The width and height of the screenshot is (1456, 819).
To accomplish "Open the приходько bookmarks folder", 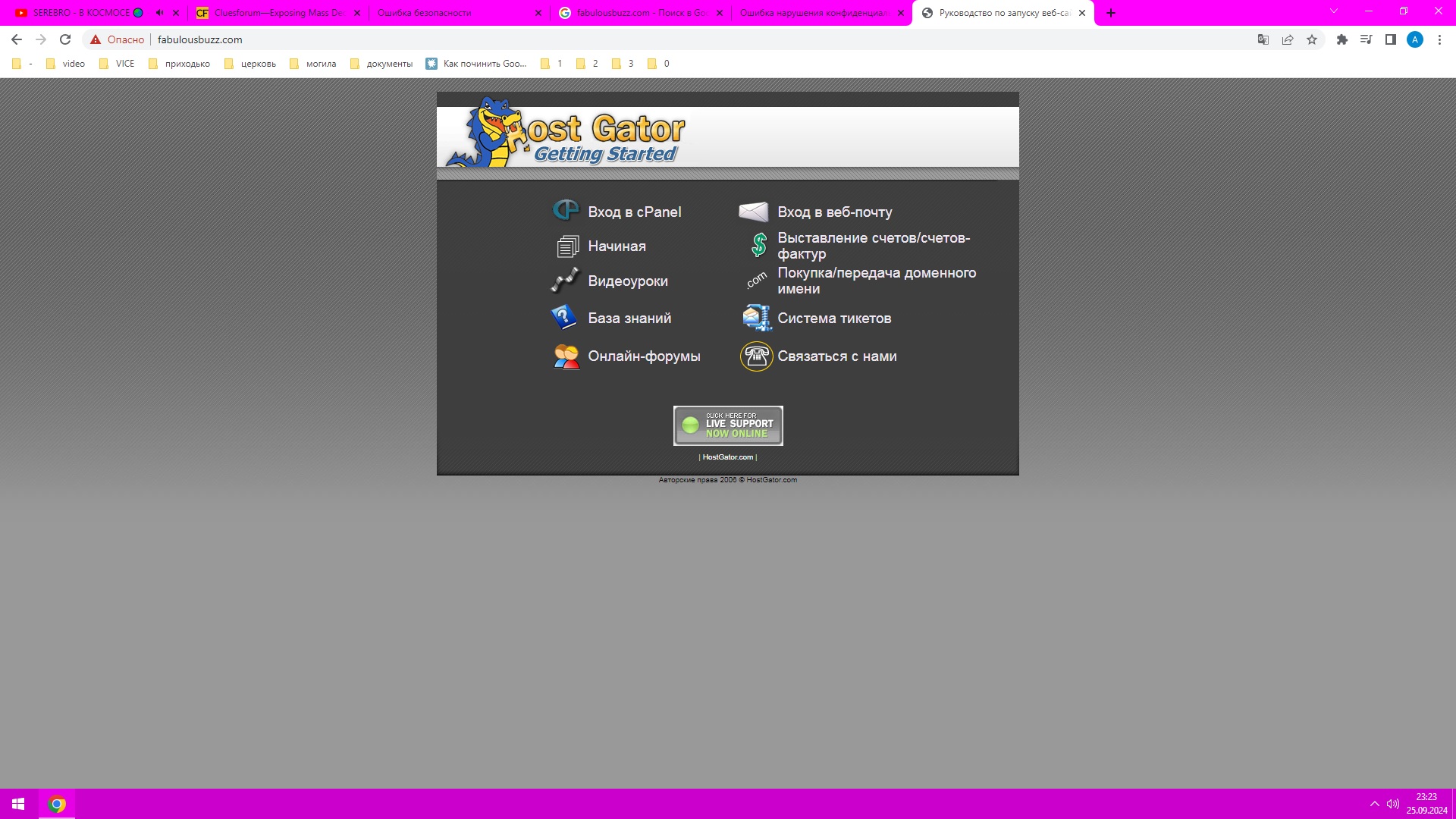I will (180, 64).
